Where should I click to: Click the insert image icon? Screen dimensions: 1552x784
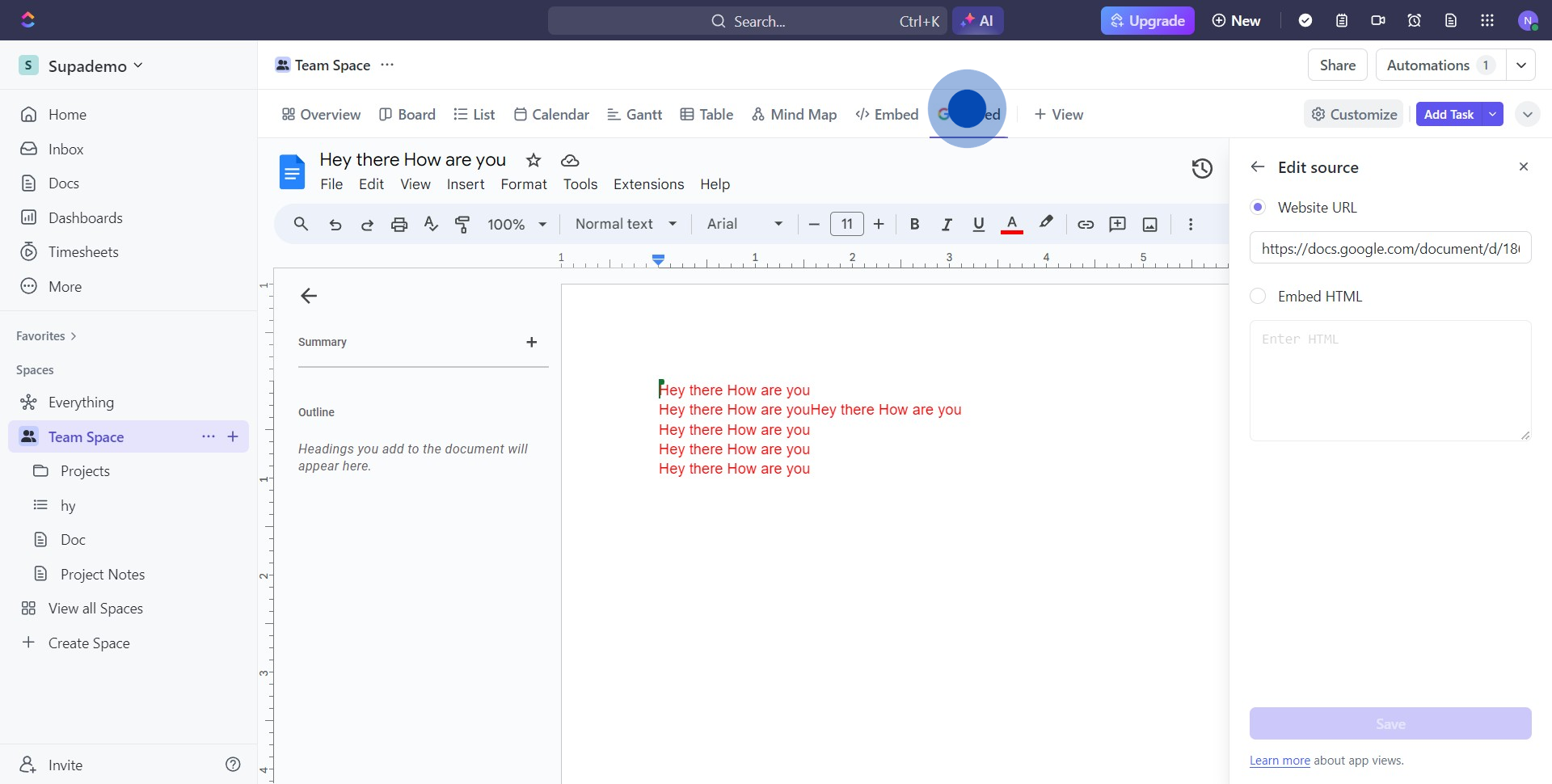tap(1149, 225)
